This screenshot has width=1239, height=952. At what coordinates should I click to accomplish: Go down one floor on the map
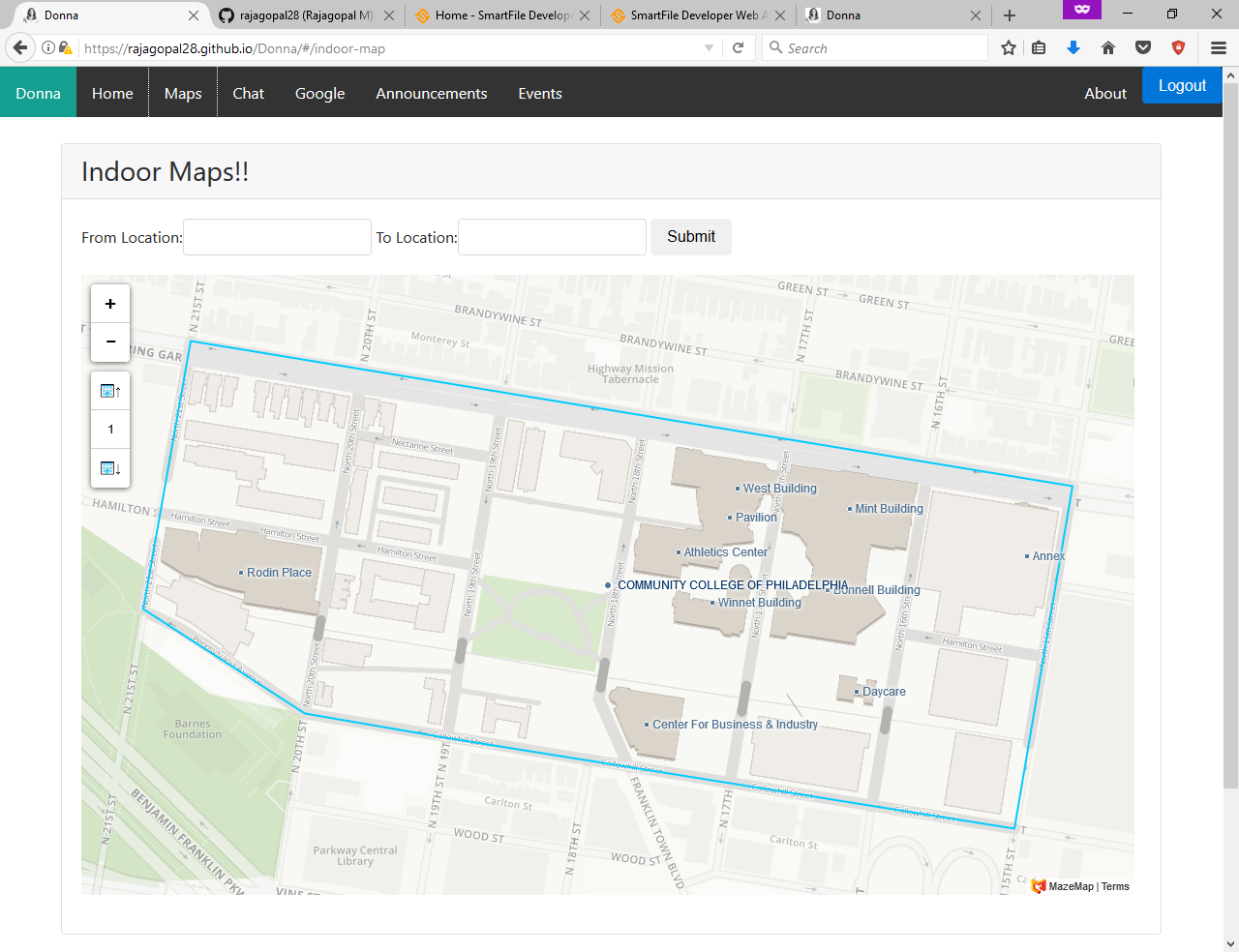tap(110, 468)
